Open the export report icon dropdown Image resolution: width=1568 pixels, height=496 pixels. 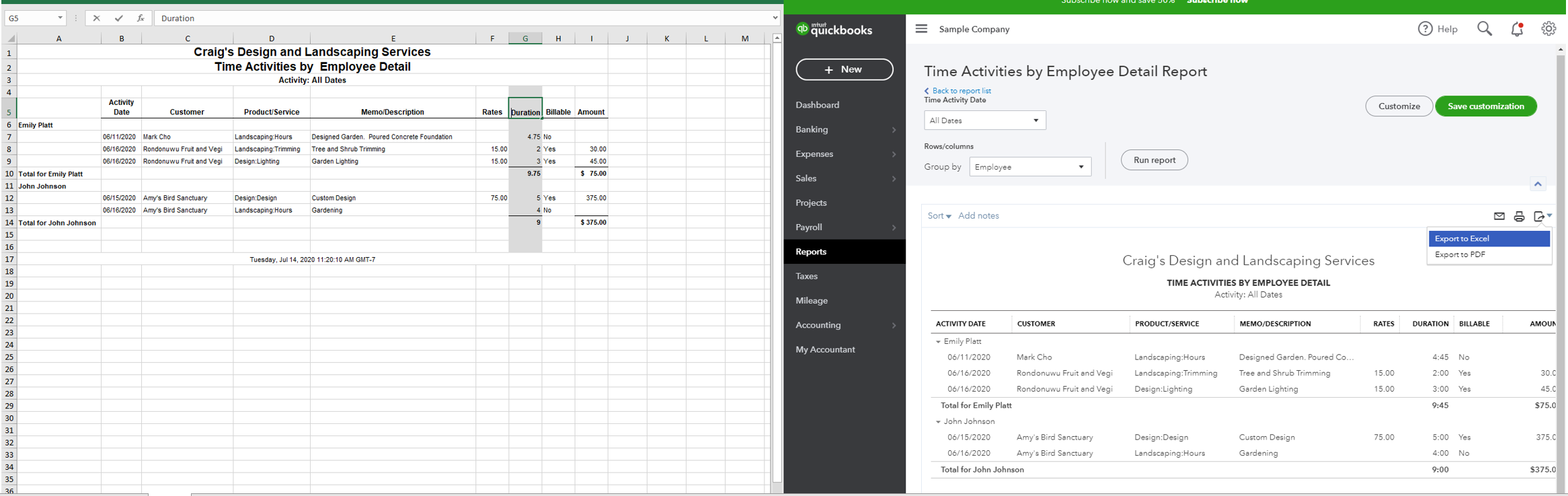click(x=1542, y=216)
